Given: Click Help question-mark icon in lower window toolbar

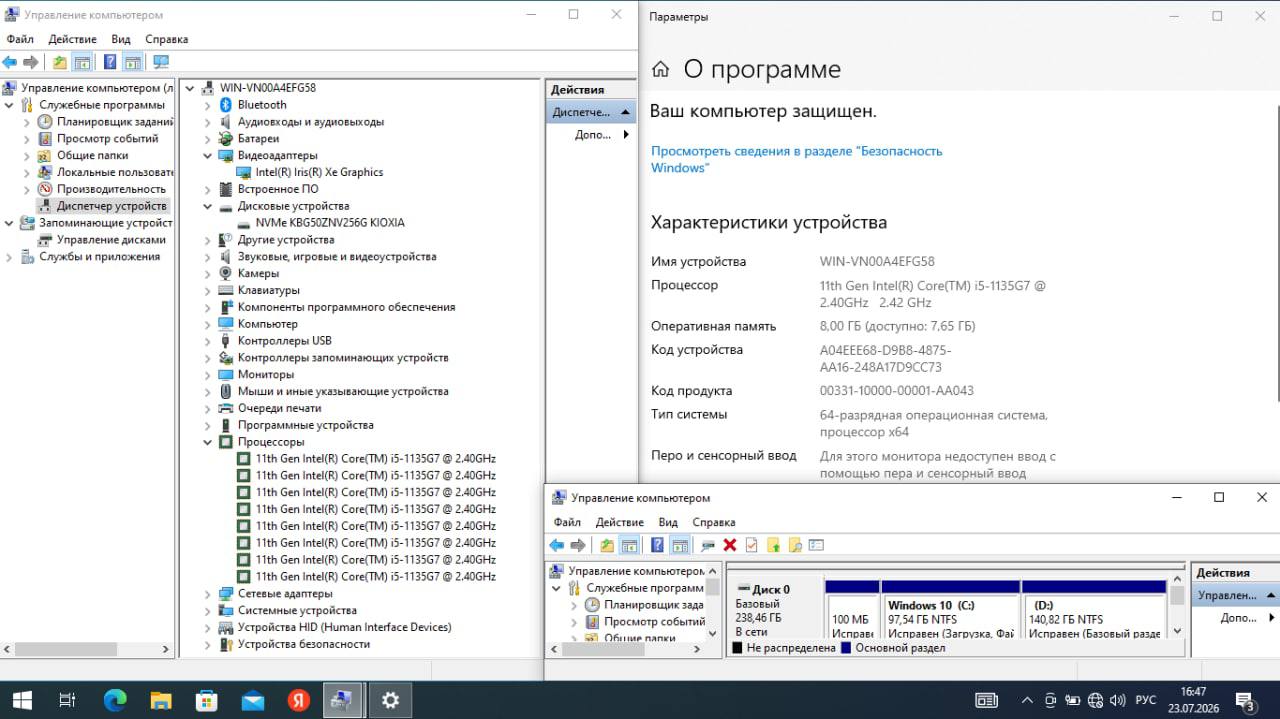Looking at the screenshot, I should click(657, 545).
